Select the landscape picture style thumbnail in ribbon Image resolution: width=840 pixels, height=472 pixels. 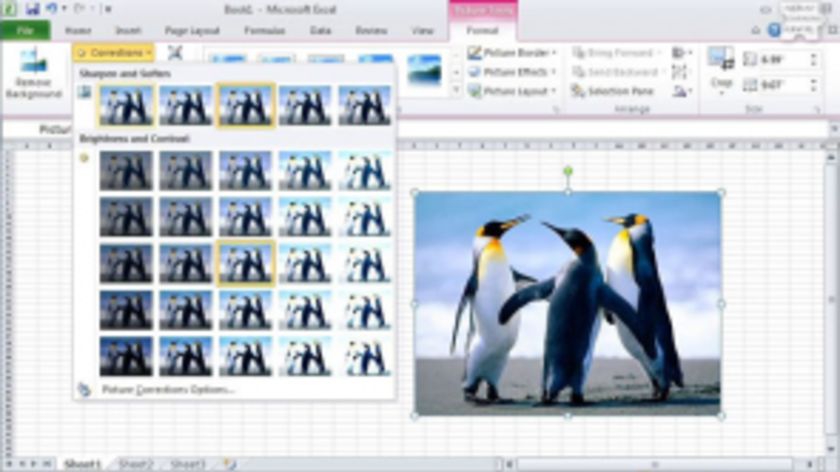coord(424,71)
